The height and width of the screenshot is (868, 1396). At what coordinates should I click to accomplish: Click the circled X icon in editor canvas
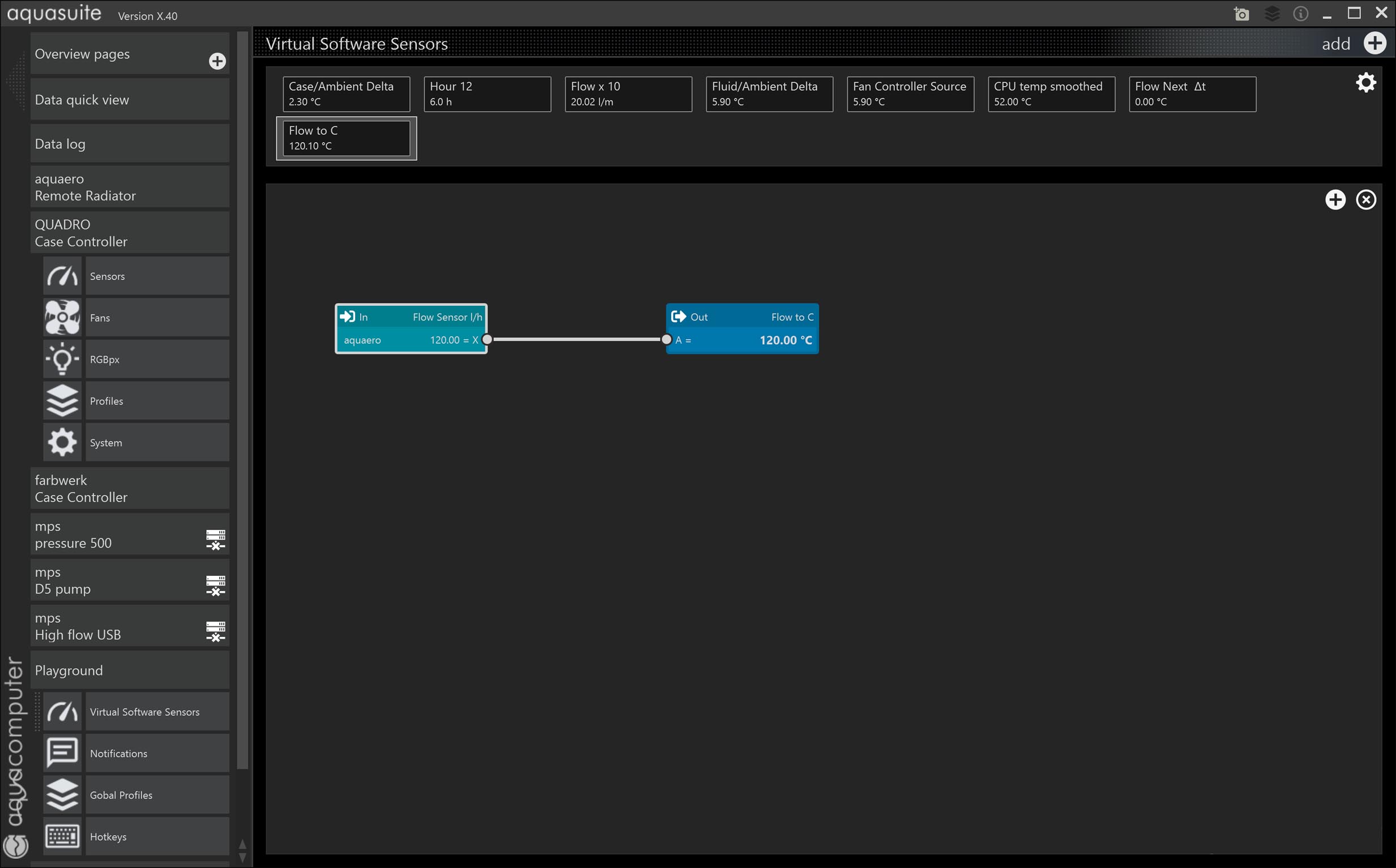click(1365, 200)
